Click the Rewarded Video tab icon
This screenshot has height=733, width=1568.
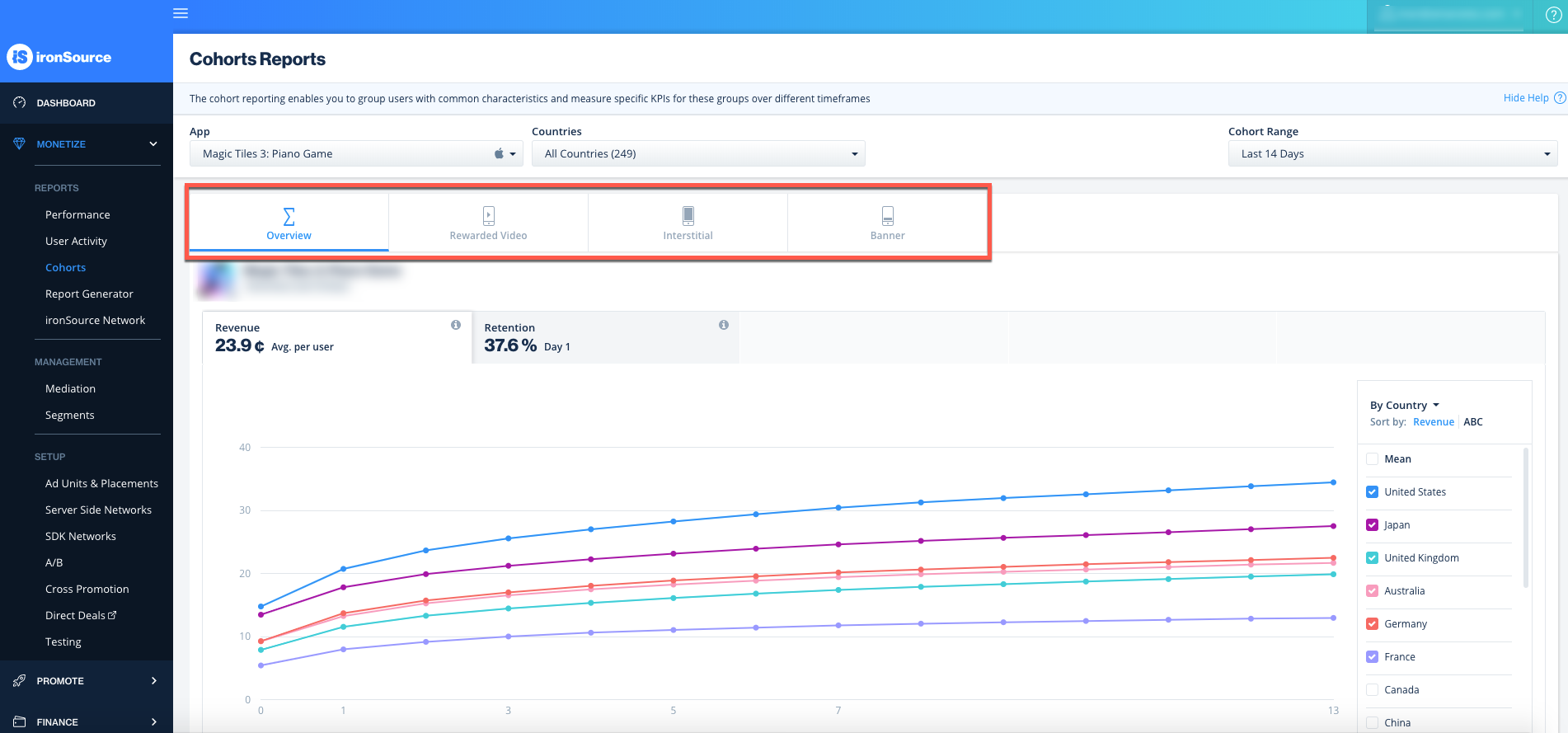[488, 216]
